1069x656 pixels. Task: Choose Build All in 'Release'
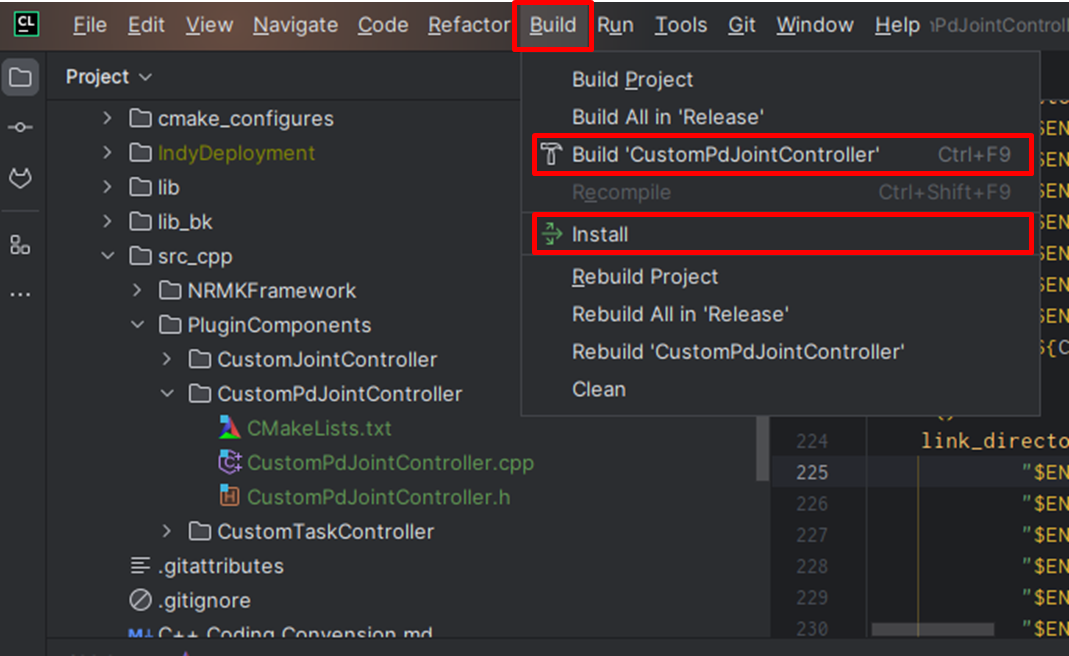781,117
